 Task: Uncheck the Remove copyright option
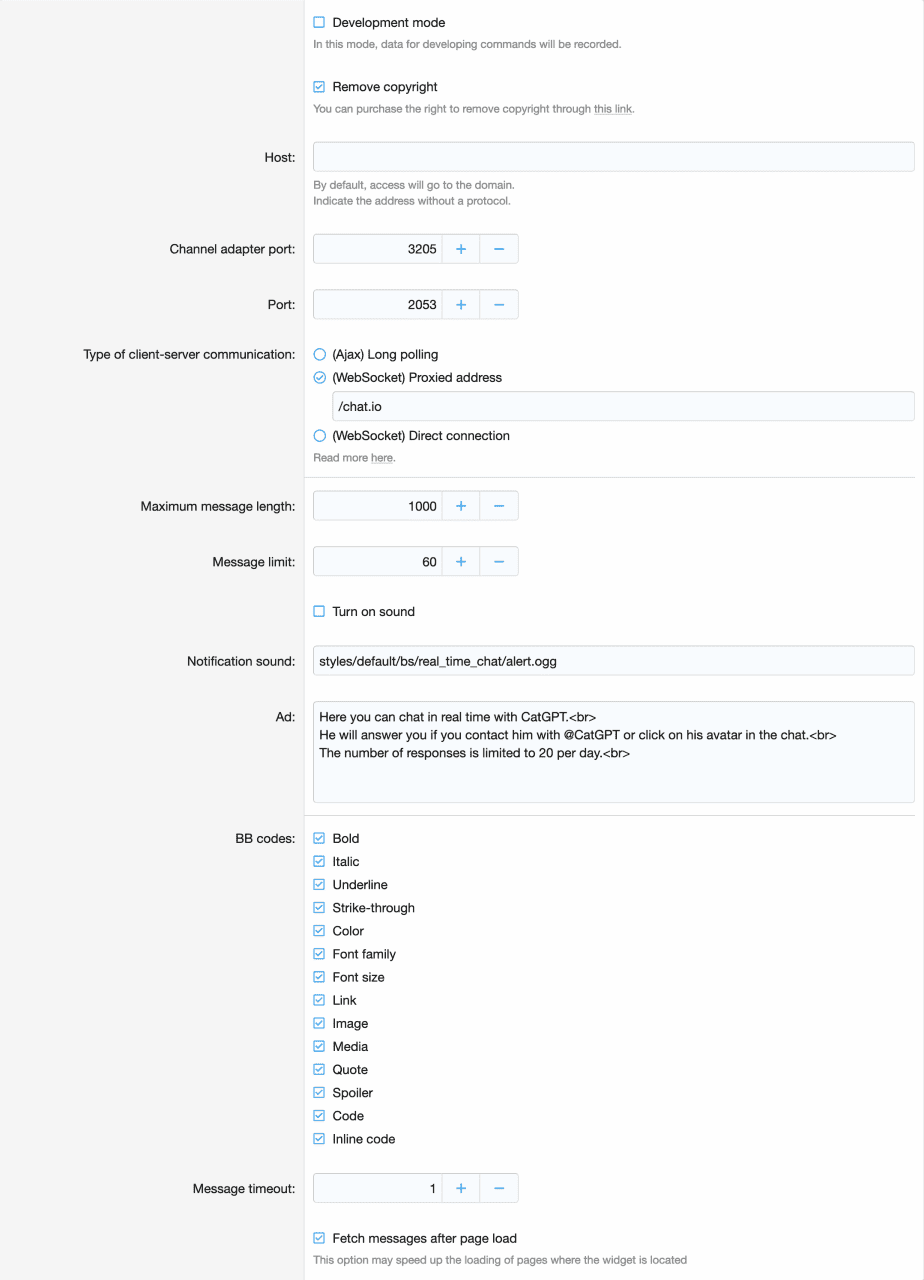320,87
